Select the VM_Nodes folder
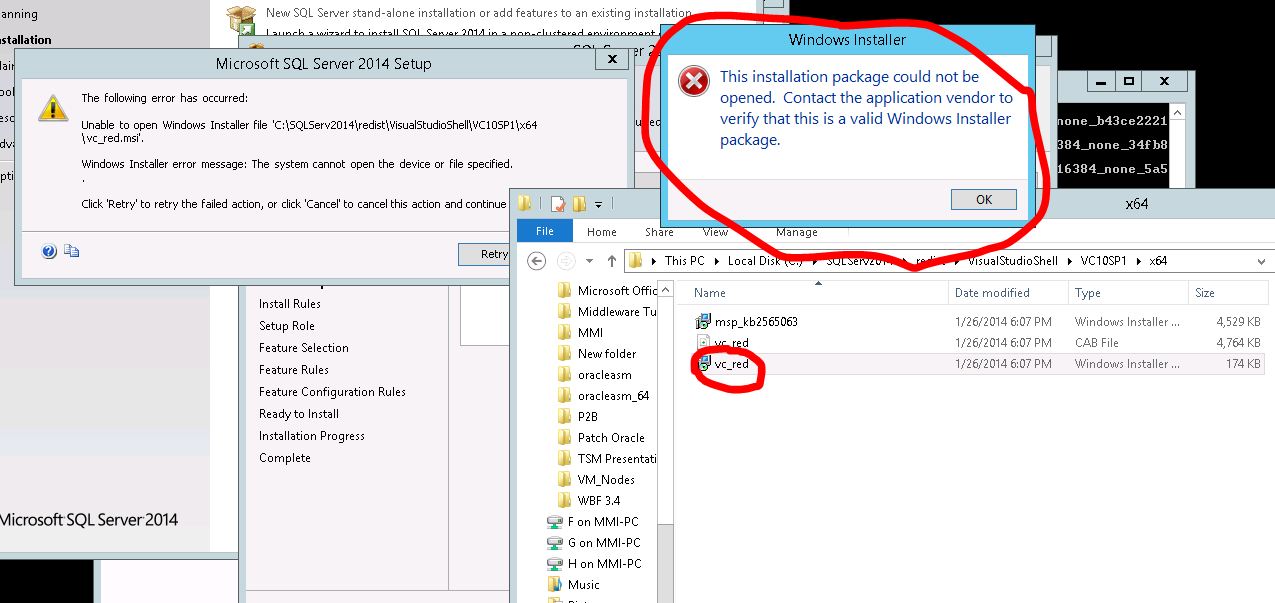 pyautogui.click(x=596, y=479)
